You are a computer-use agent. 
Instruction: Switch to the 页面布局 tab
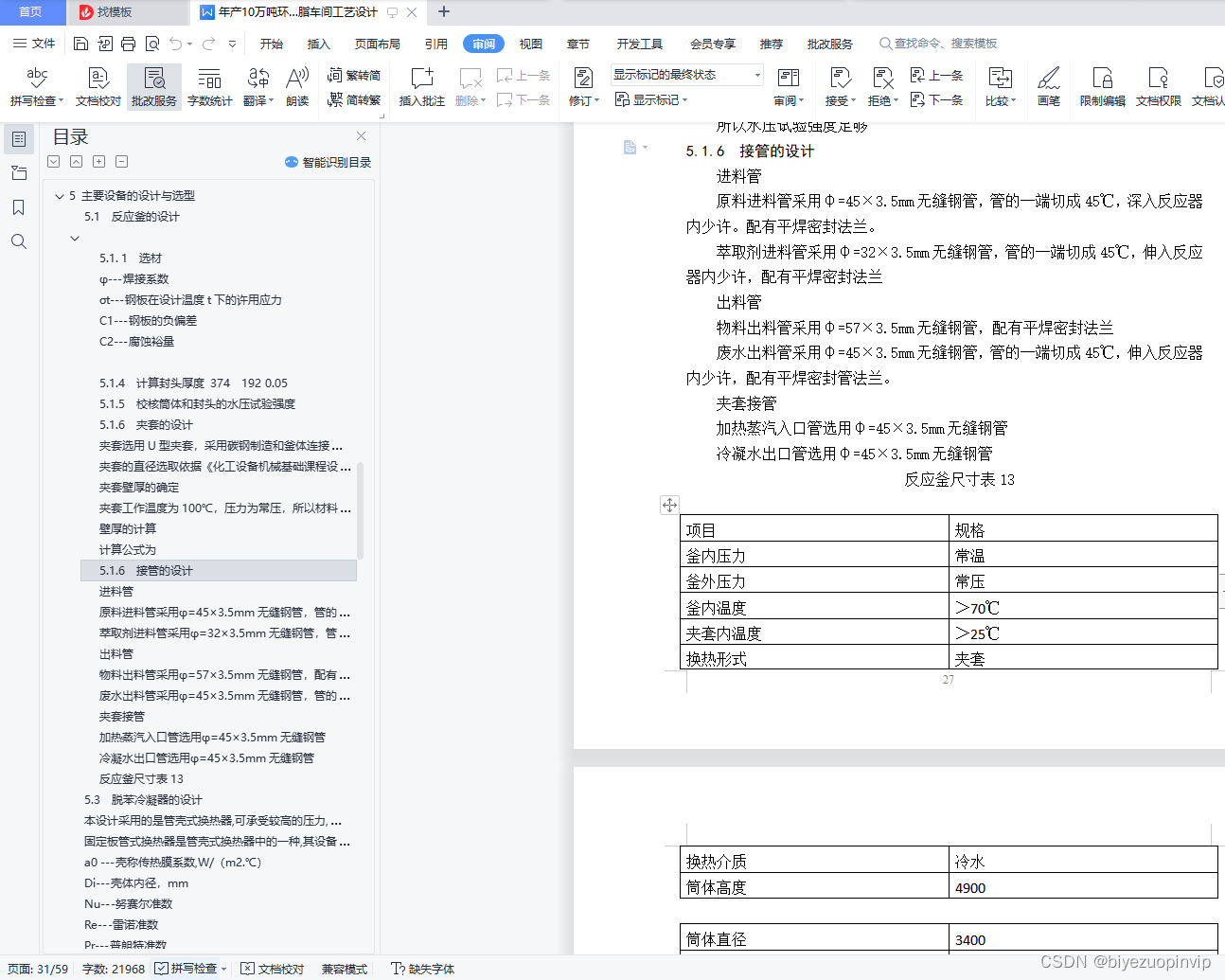coord(378,44)
